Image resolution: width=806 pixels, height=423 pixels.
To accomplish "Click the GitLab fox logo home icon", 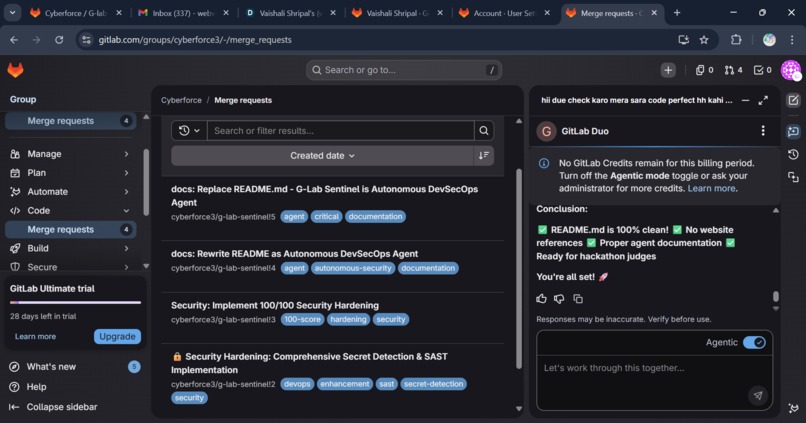I will [15, 70].
